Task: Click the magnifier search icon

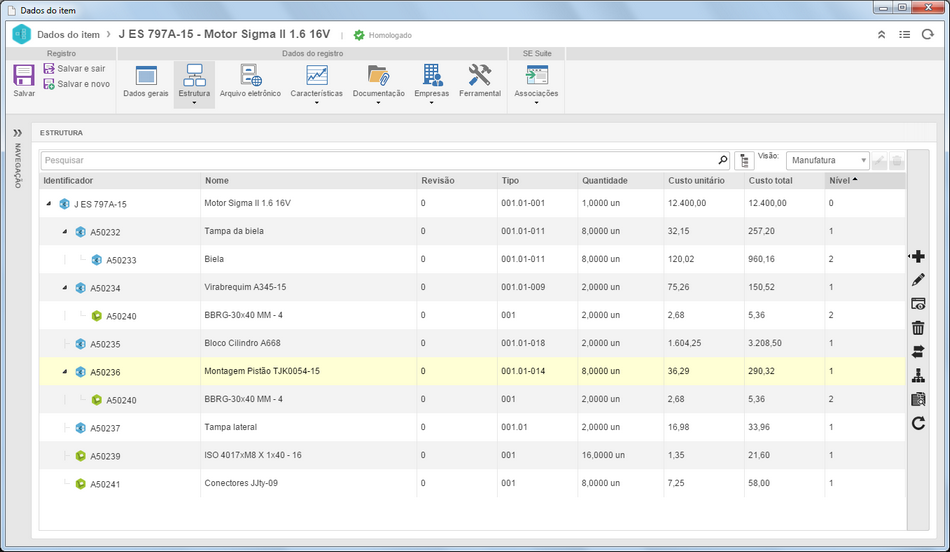Action: (723, 160)
